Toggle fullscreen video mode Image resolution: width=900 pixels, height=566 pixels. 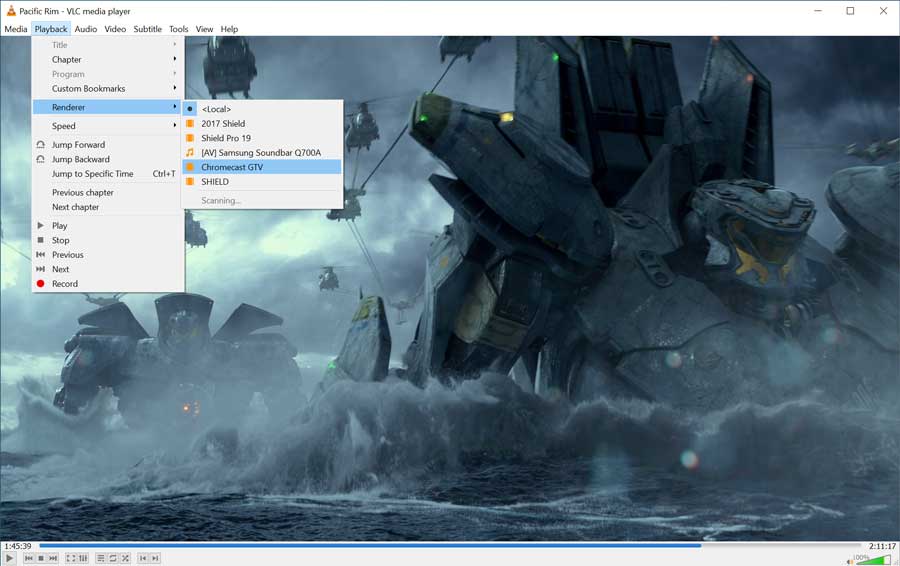tap(71, 558)
